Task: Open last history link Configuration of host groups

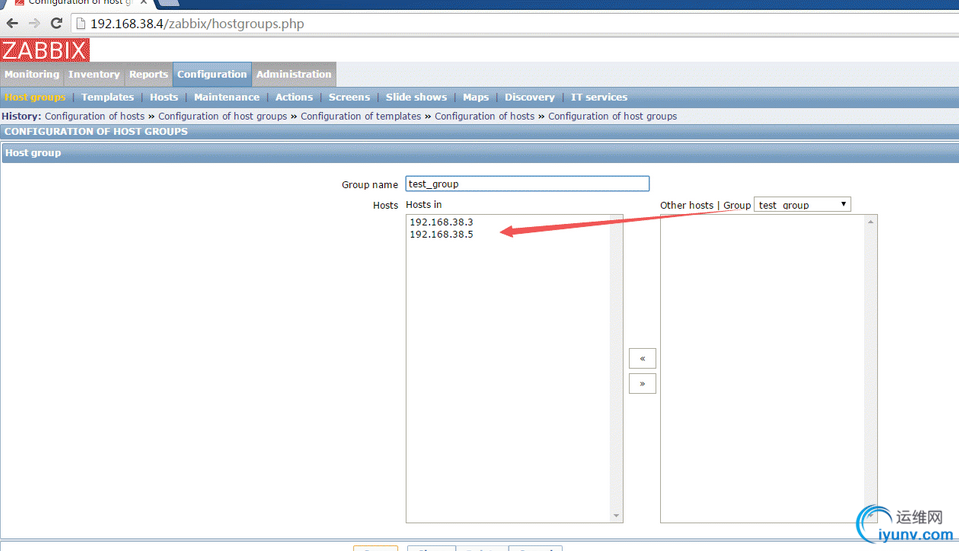Action: click(612, 116)
